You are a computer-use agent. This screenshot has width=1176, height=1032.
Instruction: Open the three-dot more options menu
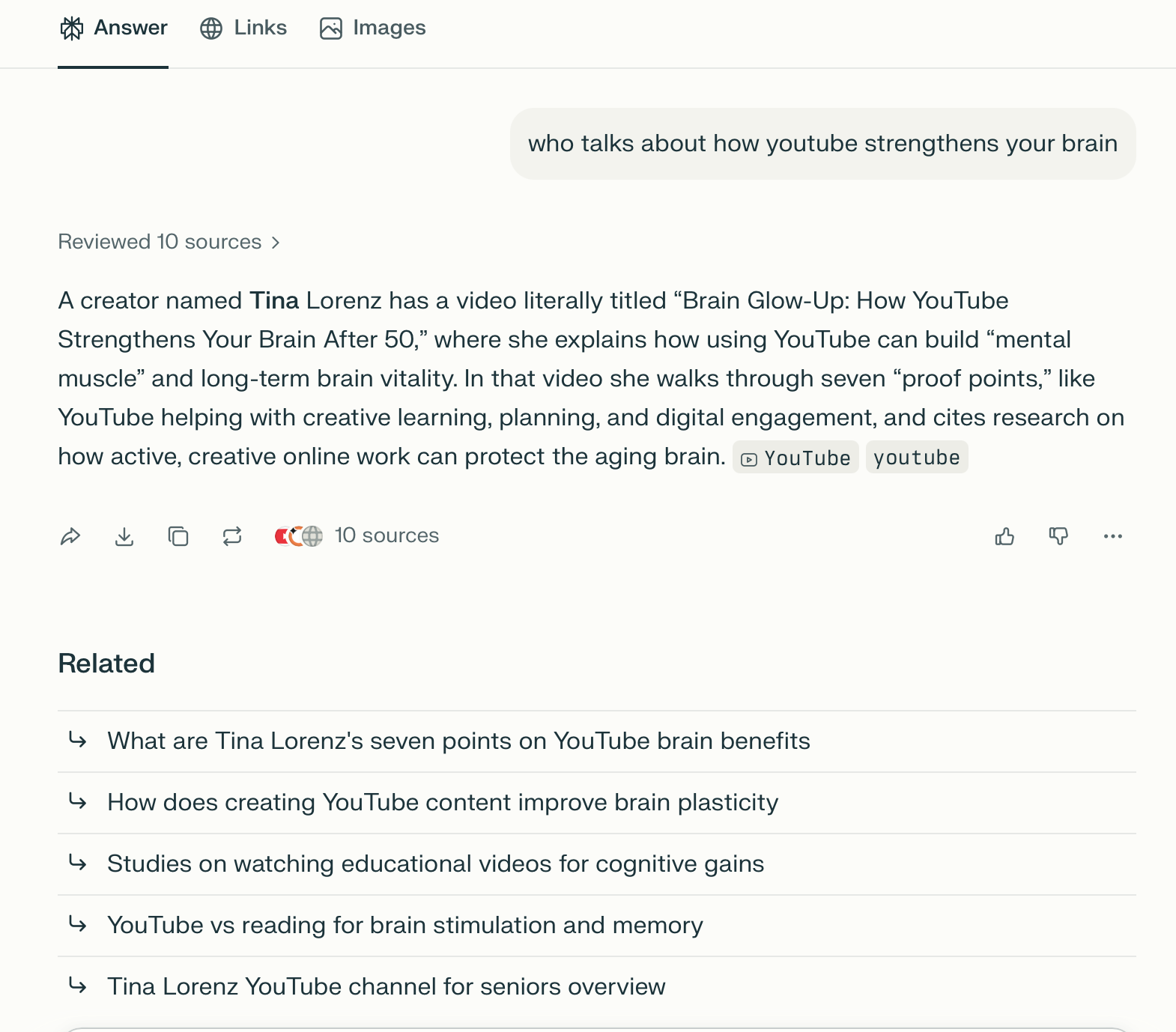point(1113,536)
